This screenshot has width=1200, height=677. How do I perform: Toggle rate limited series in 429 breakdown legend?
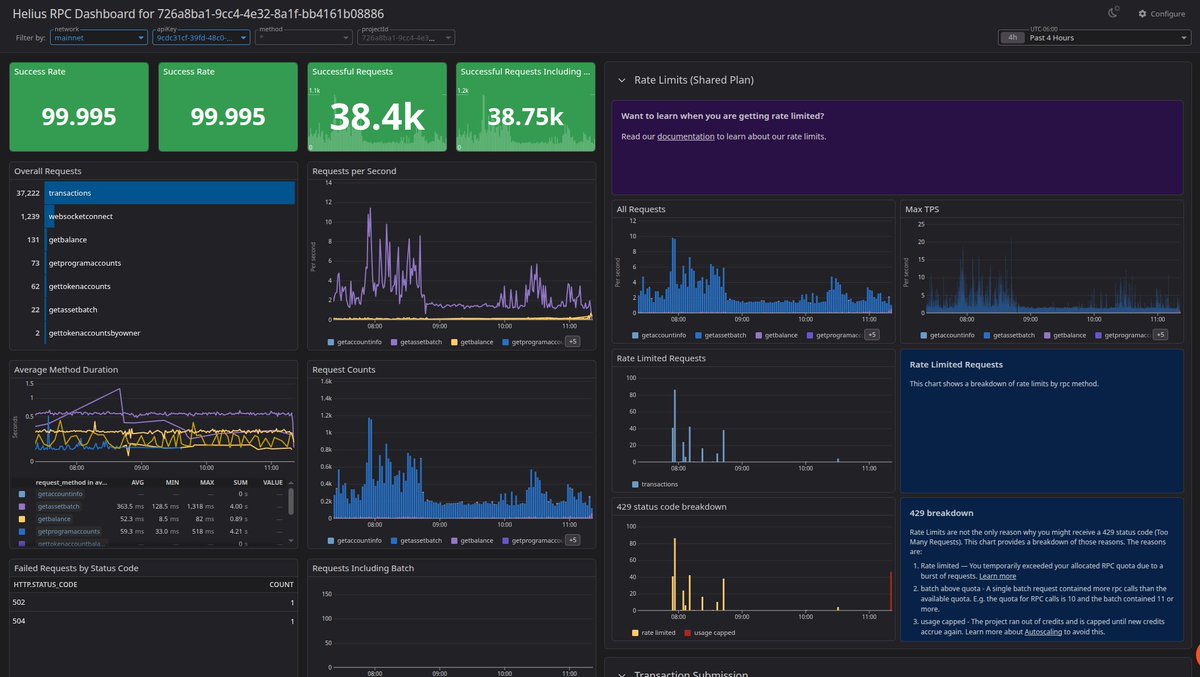point(656,633)
